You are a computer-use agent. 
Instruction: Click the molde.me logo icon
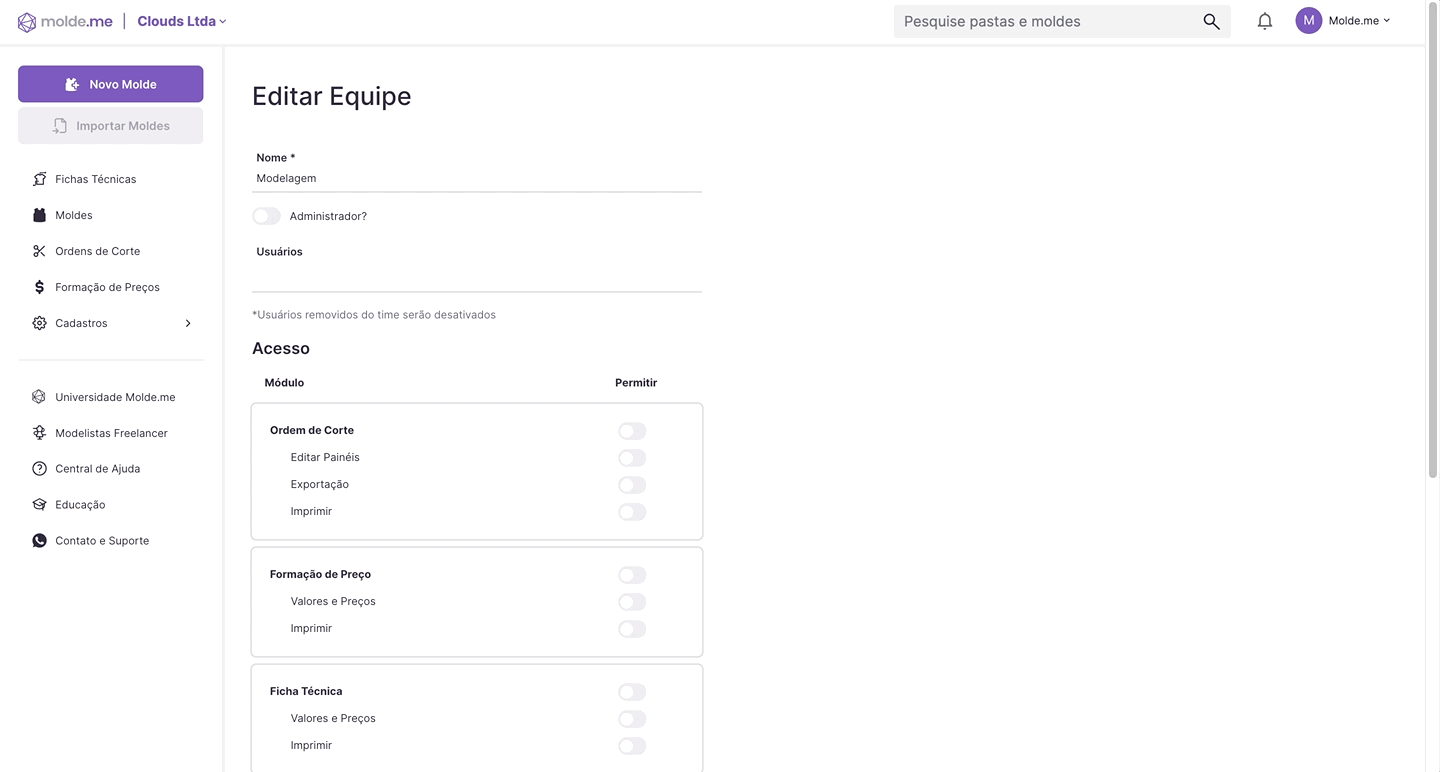[x=27, y=22]
